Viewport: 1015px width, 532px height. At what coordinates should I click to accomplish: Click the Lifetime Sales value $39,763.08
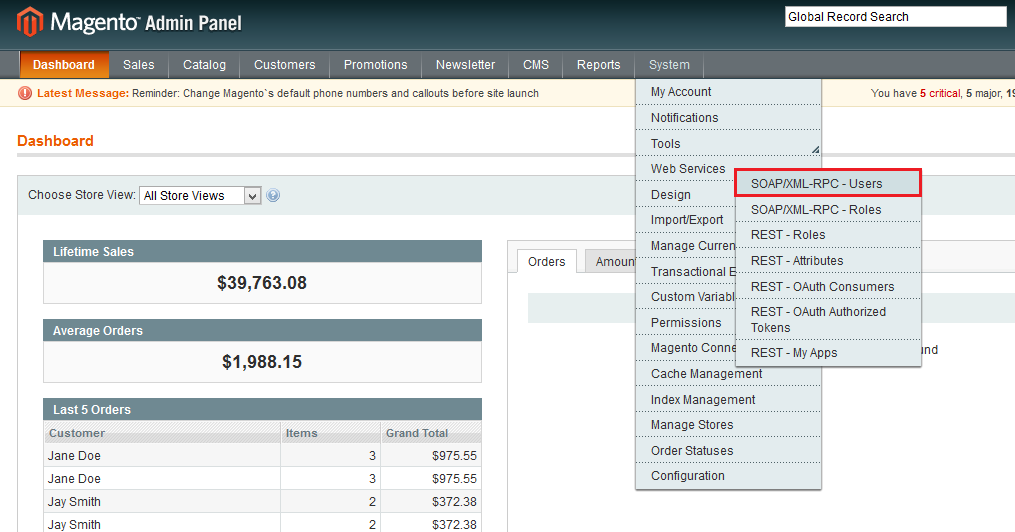[x=262, y=283]
